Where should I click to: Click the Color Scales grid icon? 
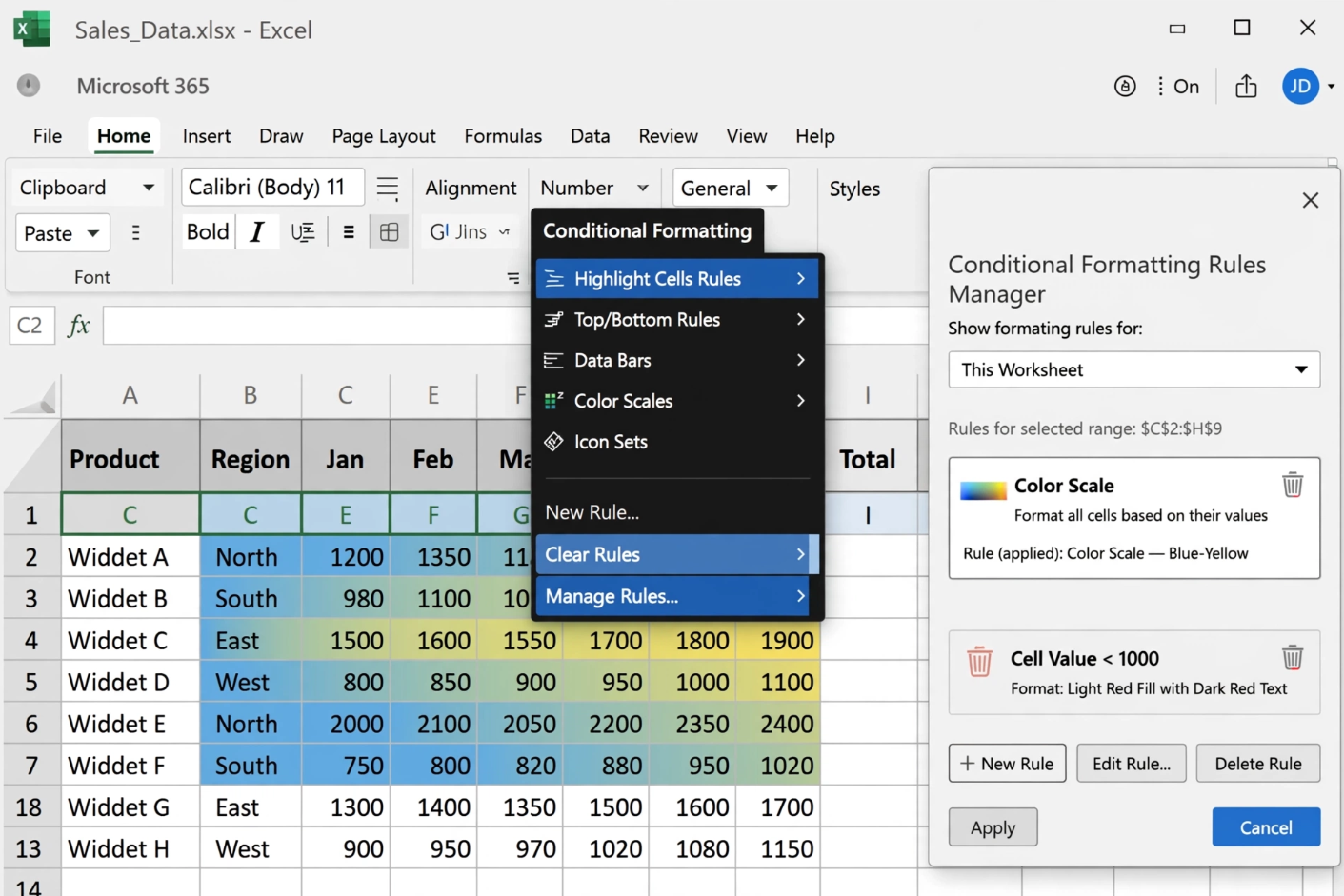point(553,401)
